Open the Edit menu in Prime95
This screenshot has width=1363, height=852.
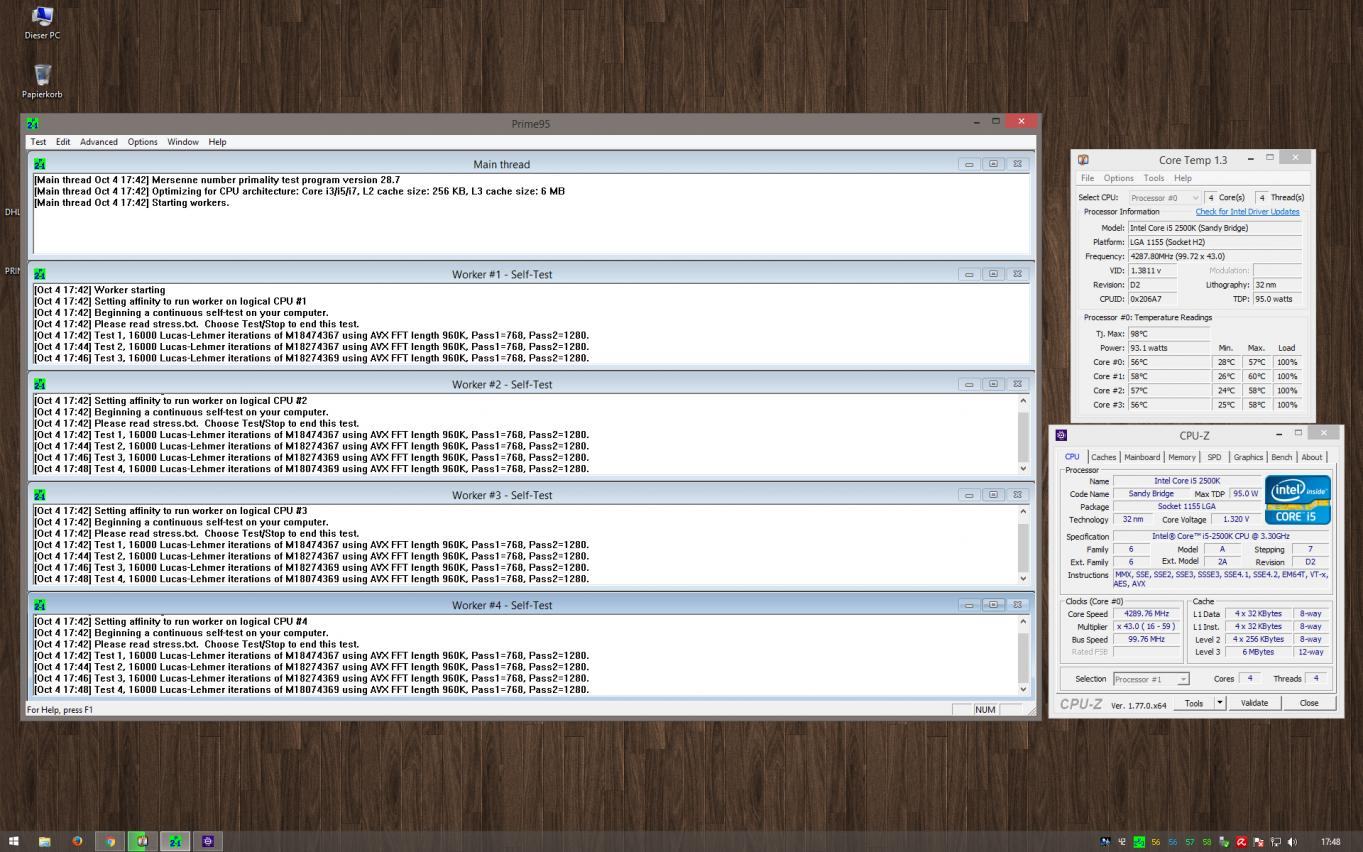point(63,142)
